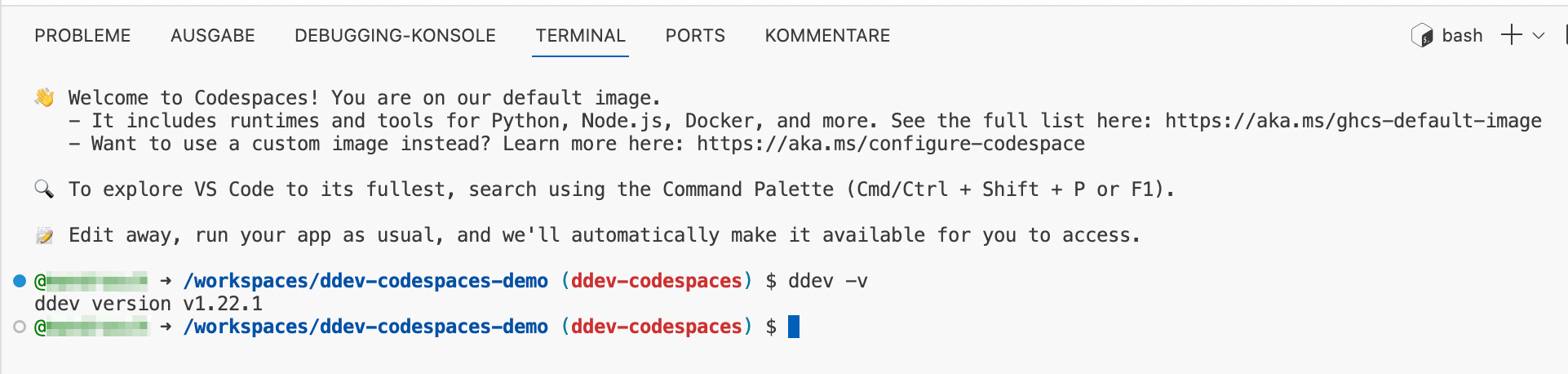Click the arrow after the username in the ddev -v line
Screen dimensions: 1568x374
166,281
